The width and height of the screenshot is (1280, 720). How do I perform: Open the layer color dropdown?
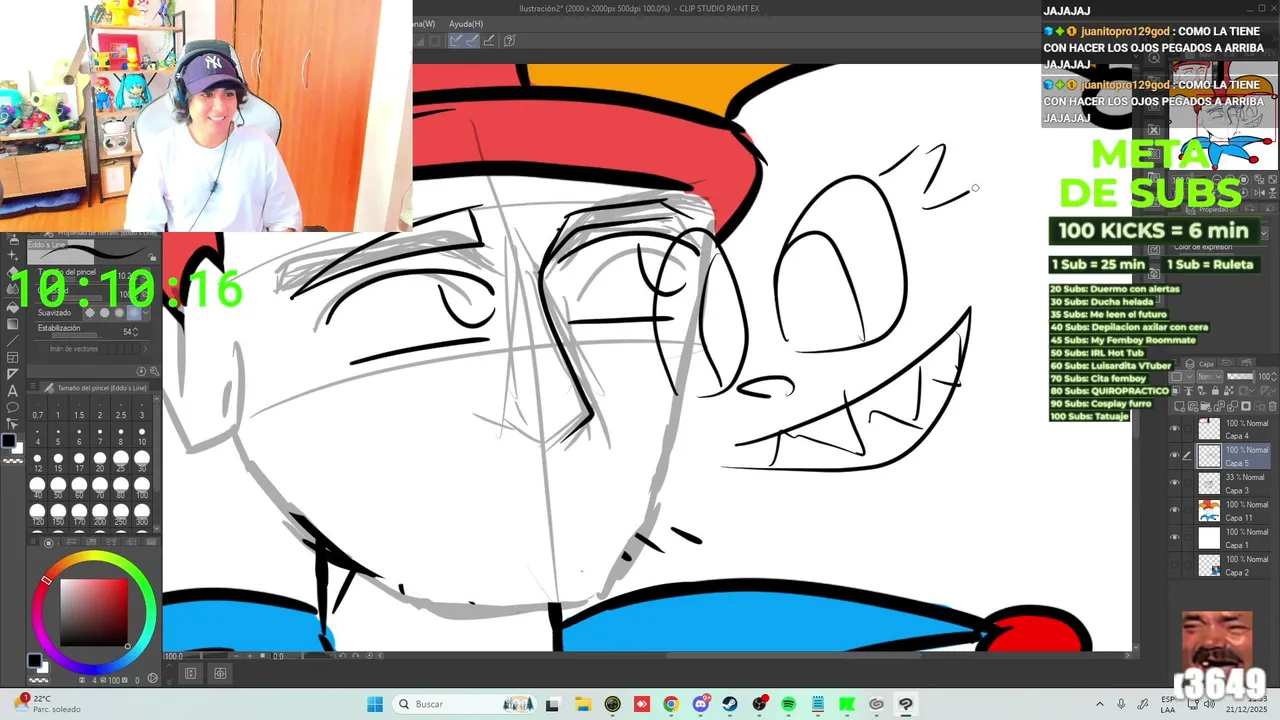(1182, 376)
